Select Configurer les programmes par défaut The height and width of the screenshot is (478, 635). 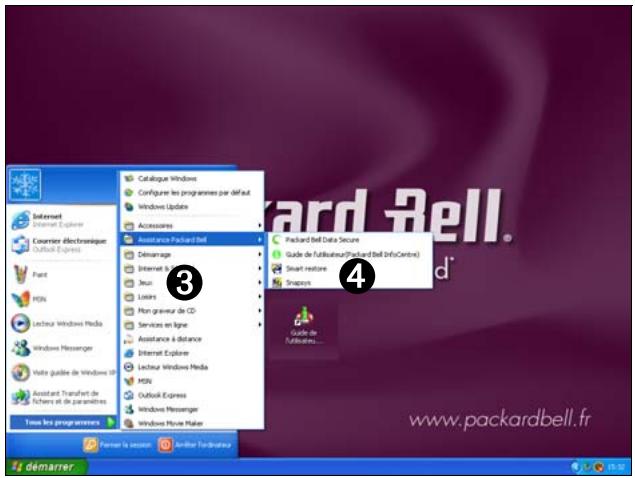point(192,193)
